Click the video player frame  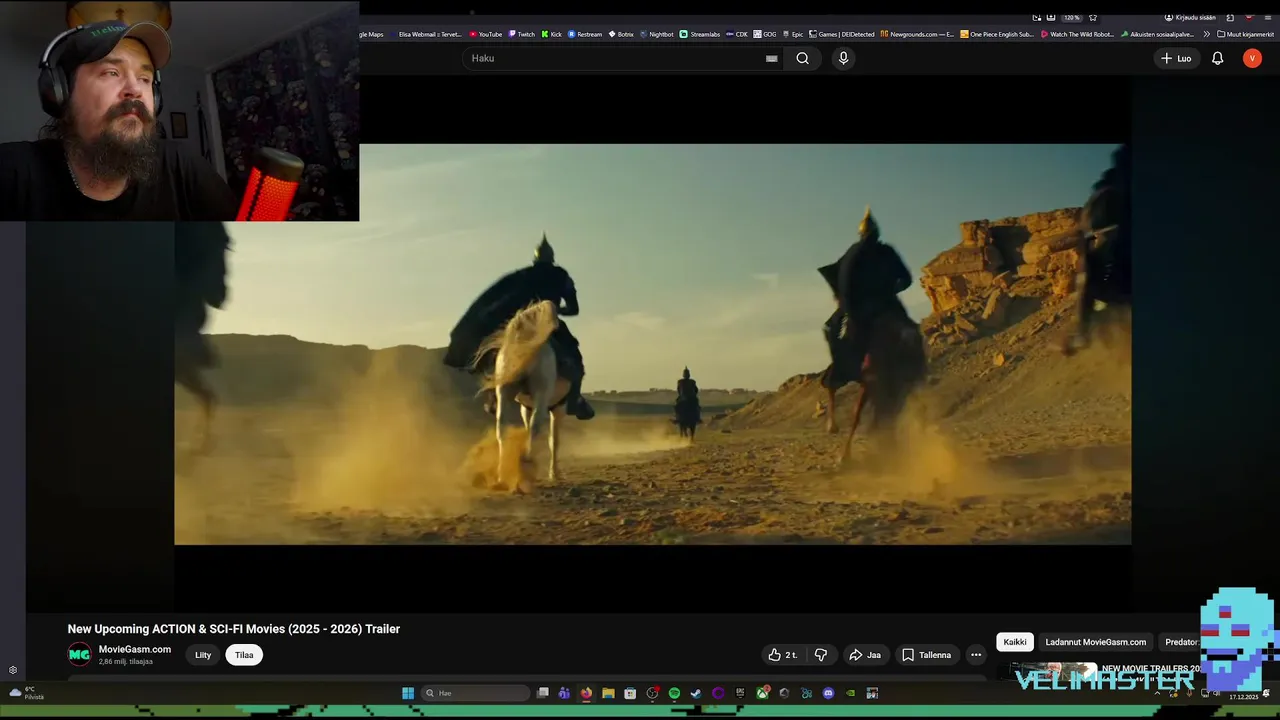[x=653, y=344]
